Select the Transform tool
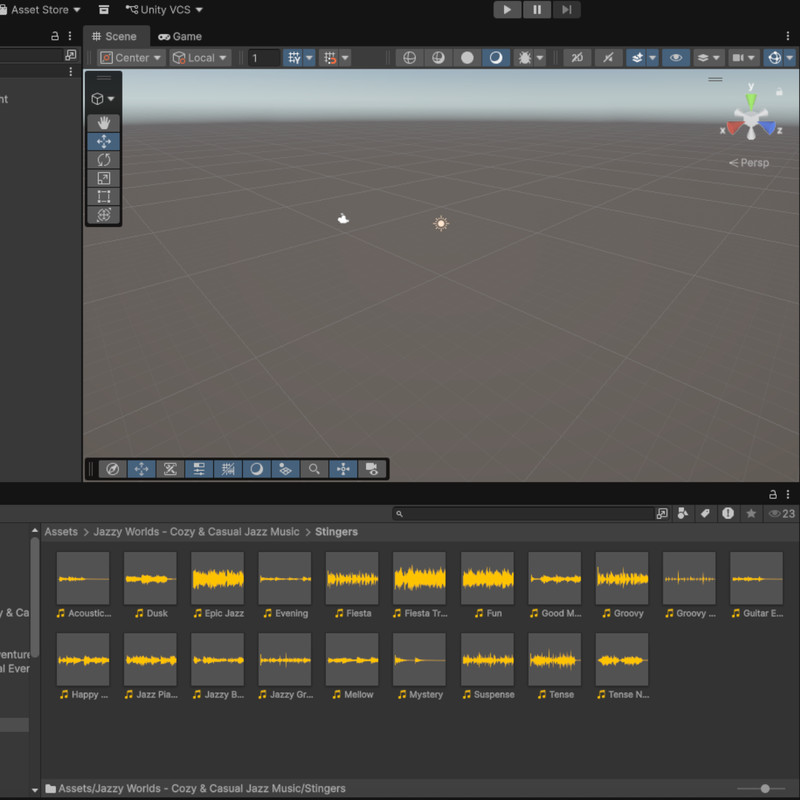This screenshot has height=800, width=800. 104,215
